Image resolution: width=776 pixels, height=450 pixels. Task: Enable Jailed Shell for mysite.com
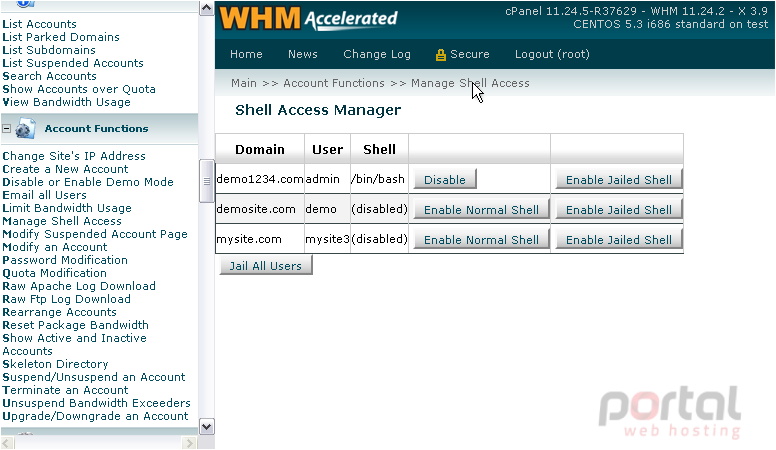coord(619,240)
